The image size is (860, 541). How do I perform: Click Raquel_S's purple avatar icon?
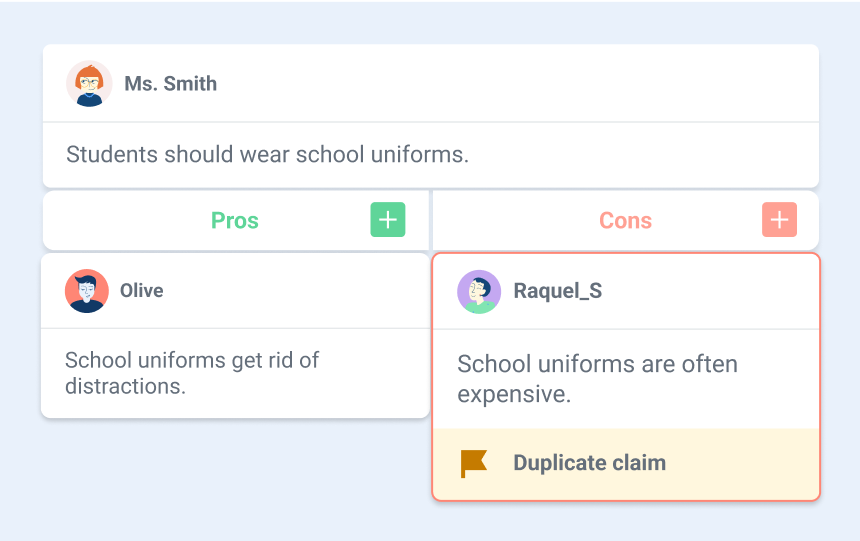(479, 291)
